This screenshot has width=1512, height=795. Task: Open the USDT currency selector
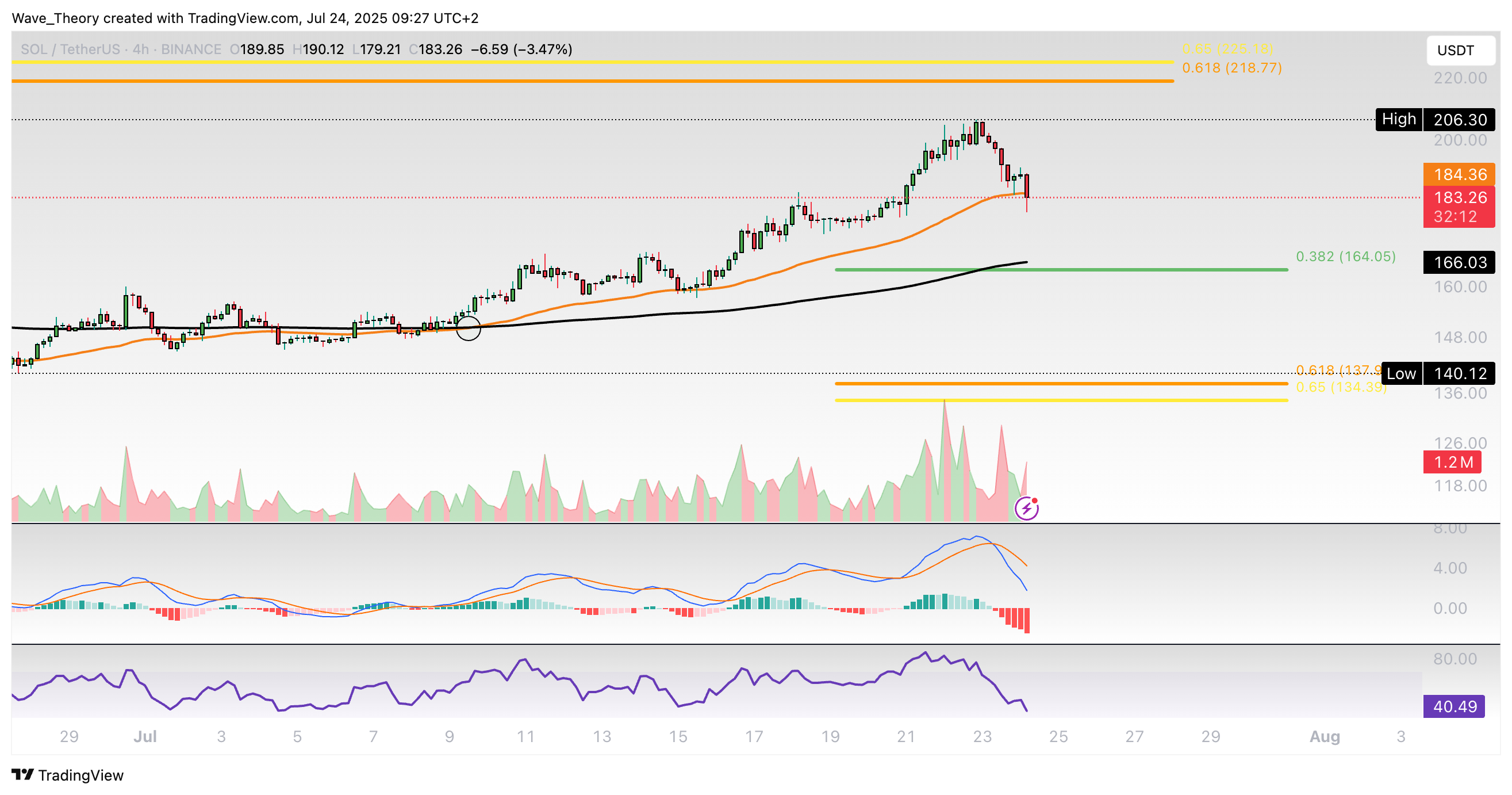1460,51
